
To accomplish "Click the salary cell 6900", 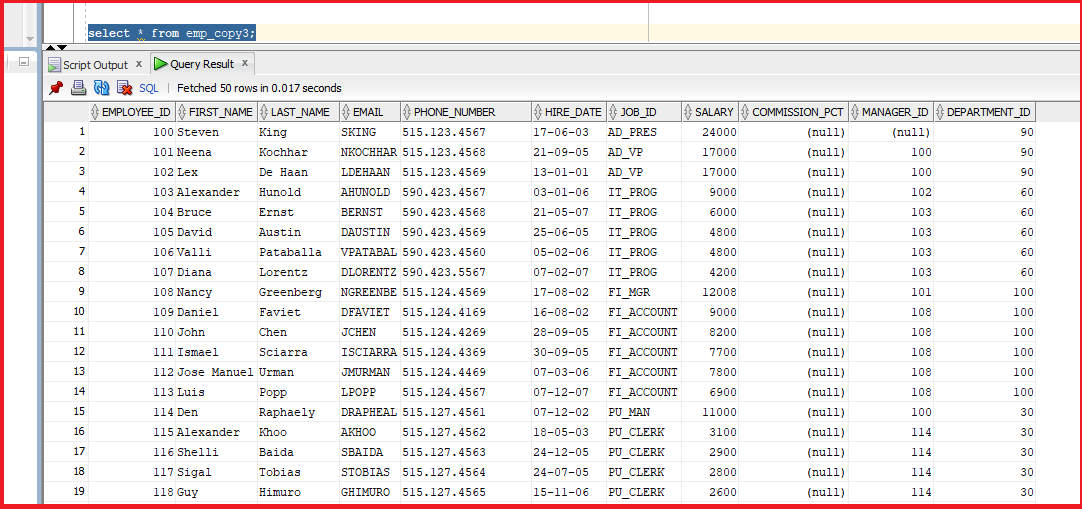I will (709, 392).
